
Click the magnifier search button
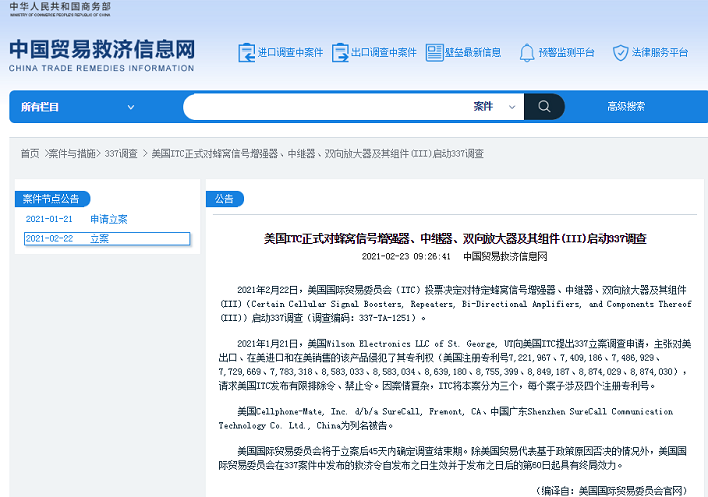(x=544, y=107)
